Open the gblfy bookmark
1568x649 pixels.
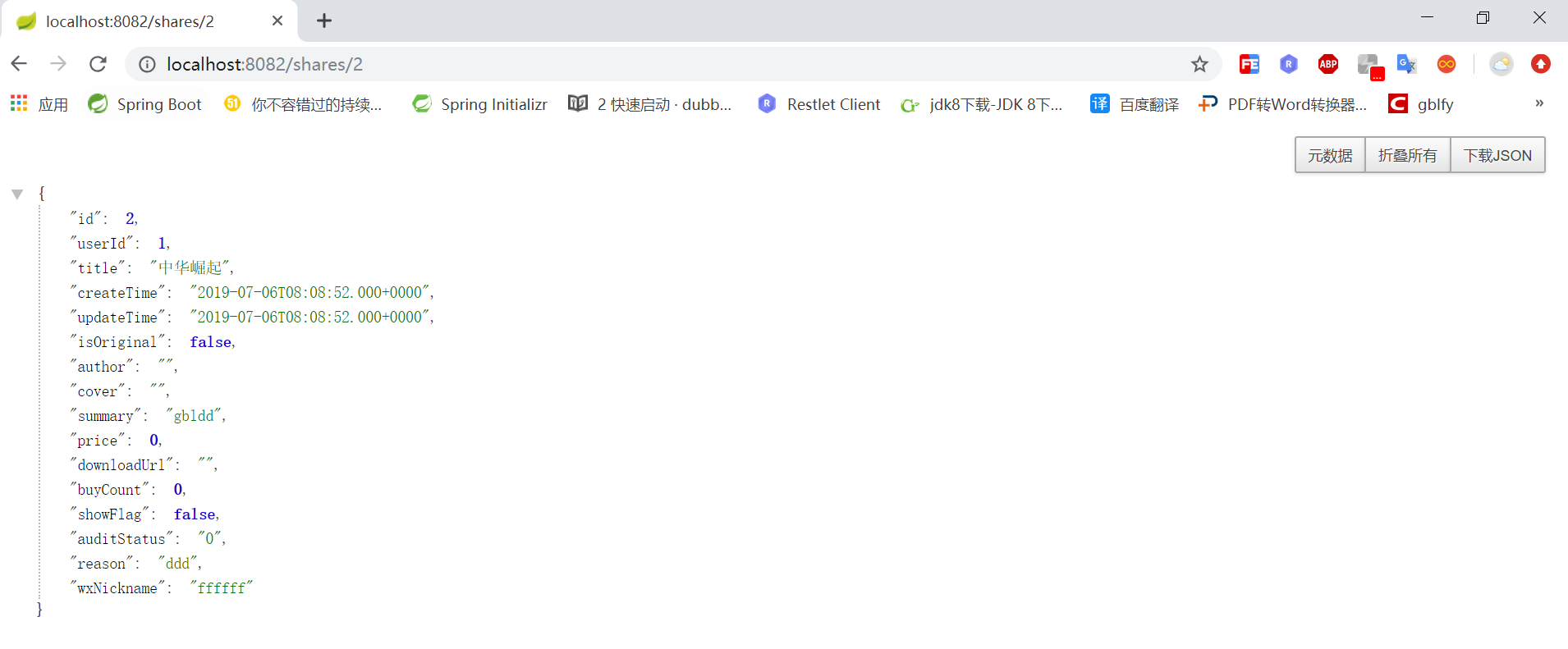pyautogui.click(x=1421, y=104)
